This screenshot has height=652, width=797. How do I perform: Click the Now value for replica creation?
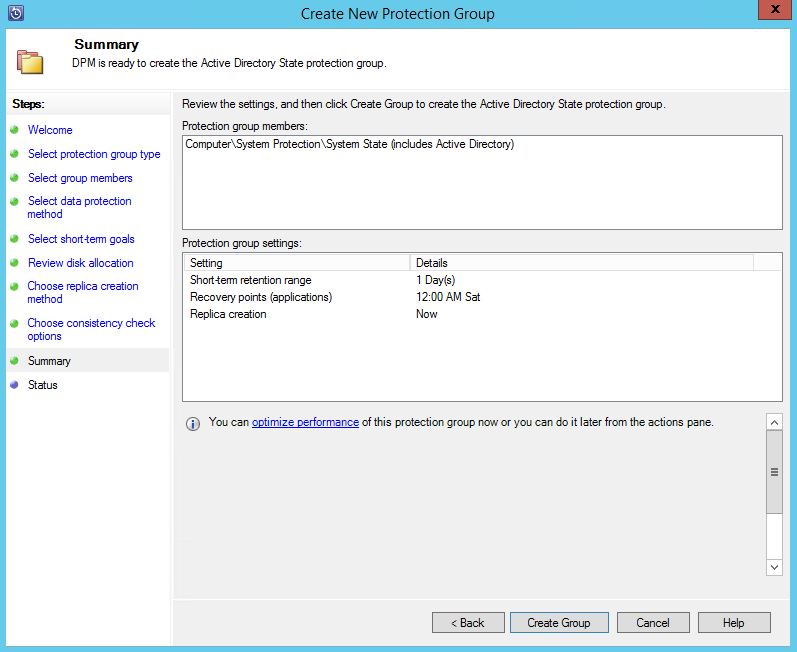426,314
